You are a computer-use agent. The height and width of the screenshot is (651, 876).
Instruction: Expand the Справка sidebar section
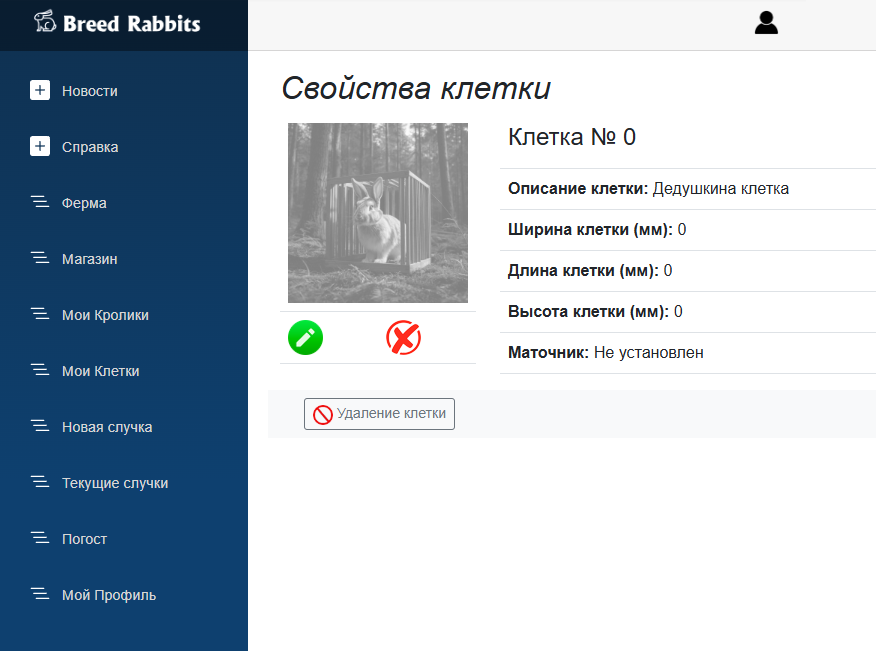(x=90, y=147)
